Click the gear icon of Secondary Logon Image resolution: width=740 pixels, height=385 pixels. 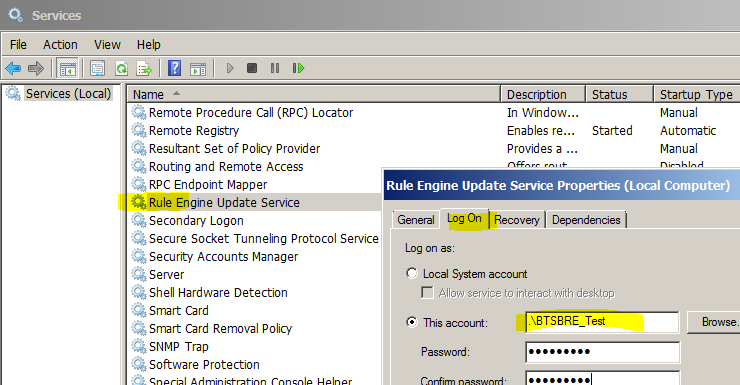pyautogui.click(x=139, y=220)
